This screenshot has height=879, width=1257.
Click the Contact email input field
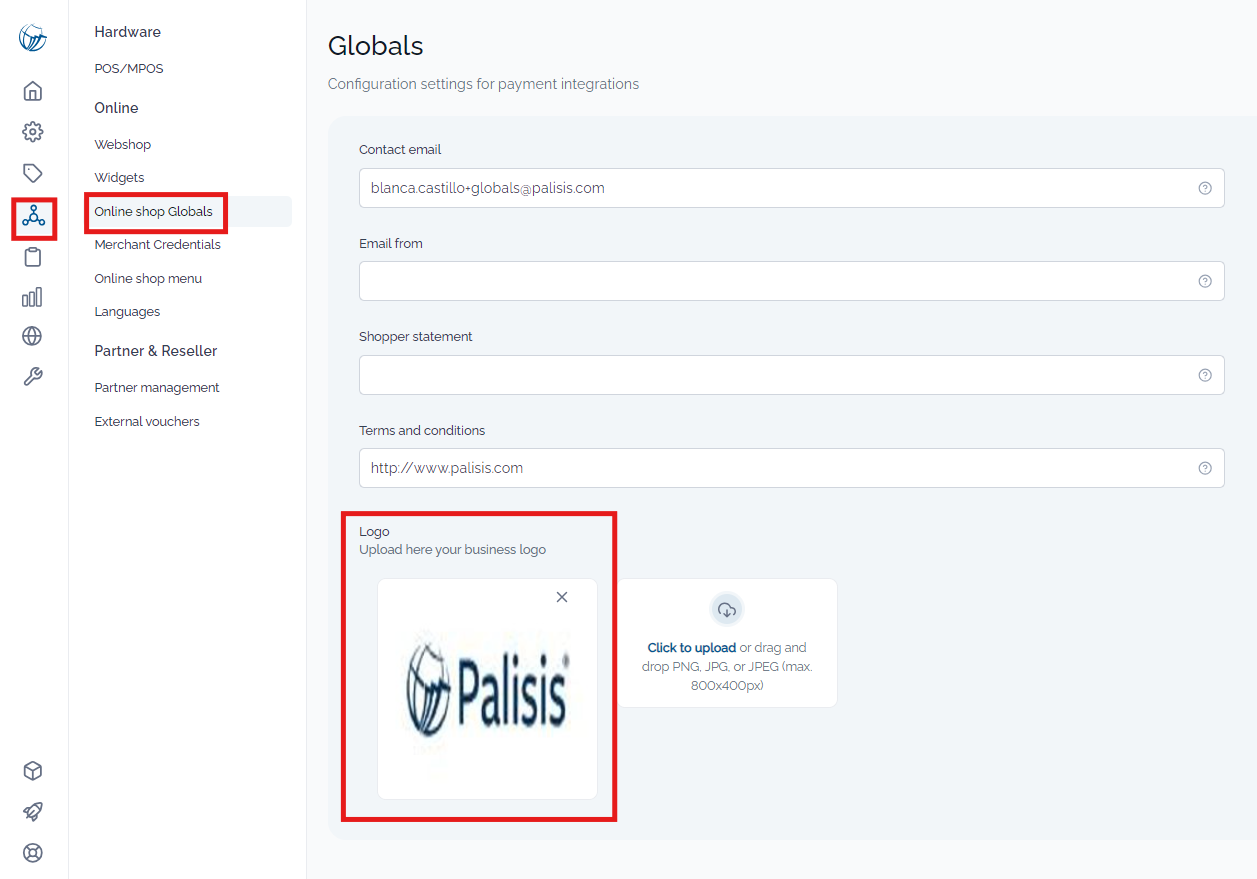[x=792, y=188]
